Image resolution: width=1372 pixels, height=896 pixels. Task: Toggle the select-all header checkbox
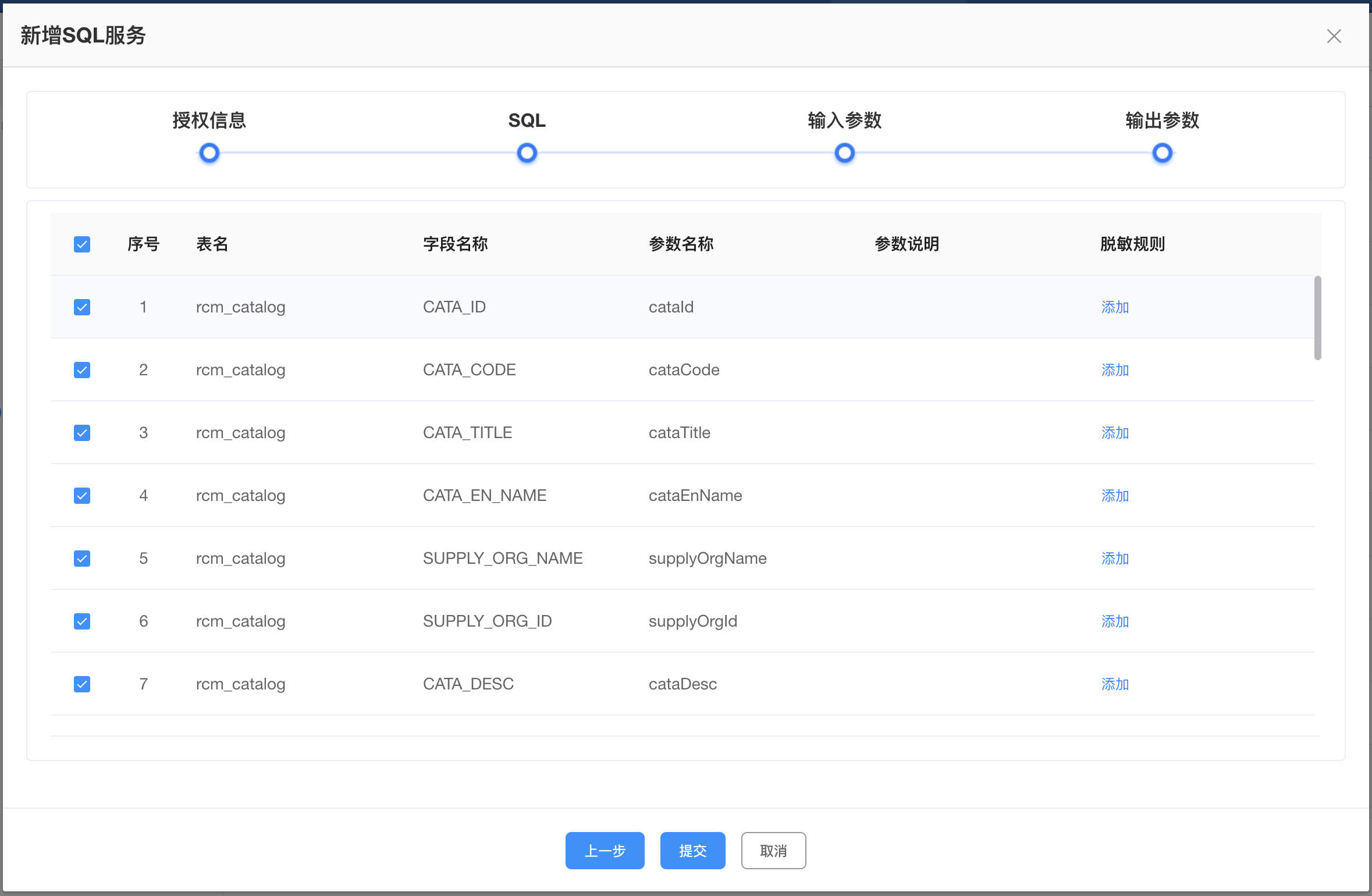(x=82, y=244)
